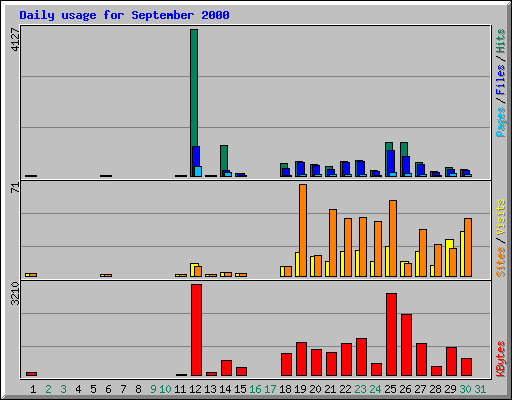Click green day label 10 on x-axis
The width and height of the screenshot is (512, 400).
click(165, 389)
